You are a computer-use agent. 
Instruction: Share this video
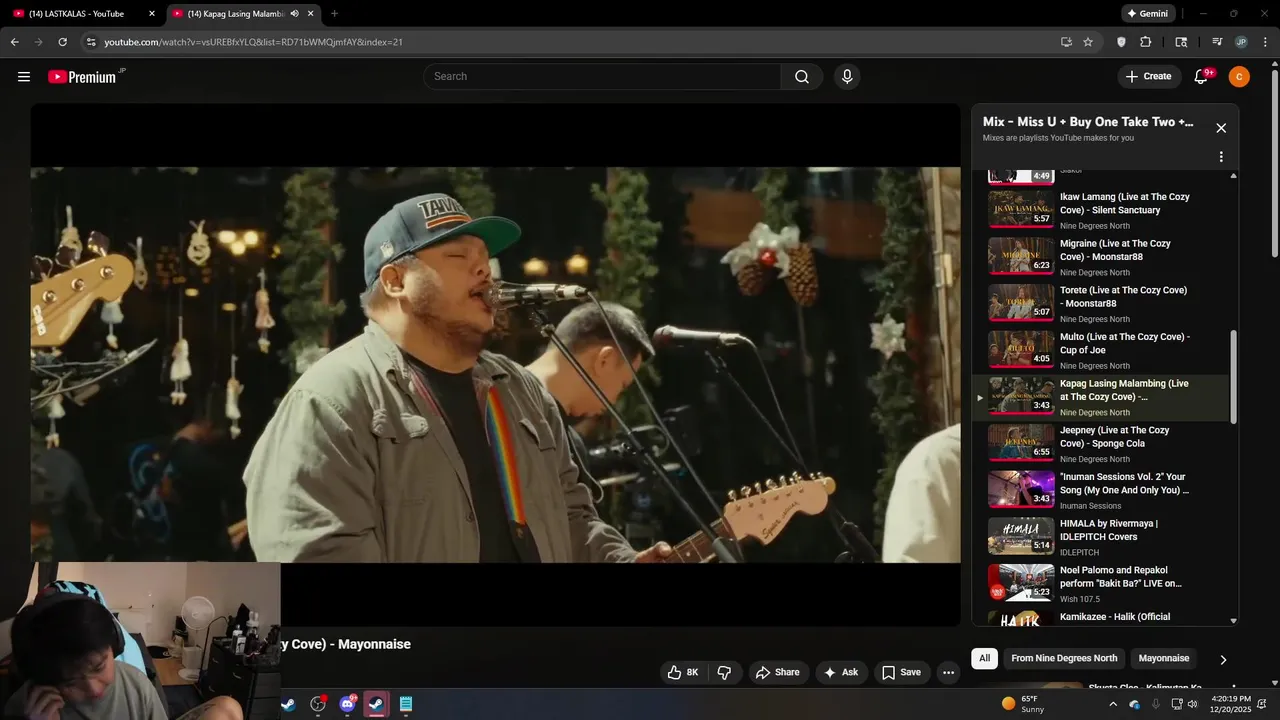[777, 672]
